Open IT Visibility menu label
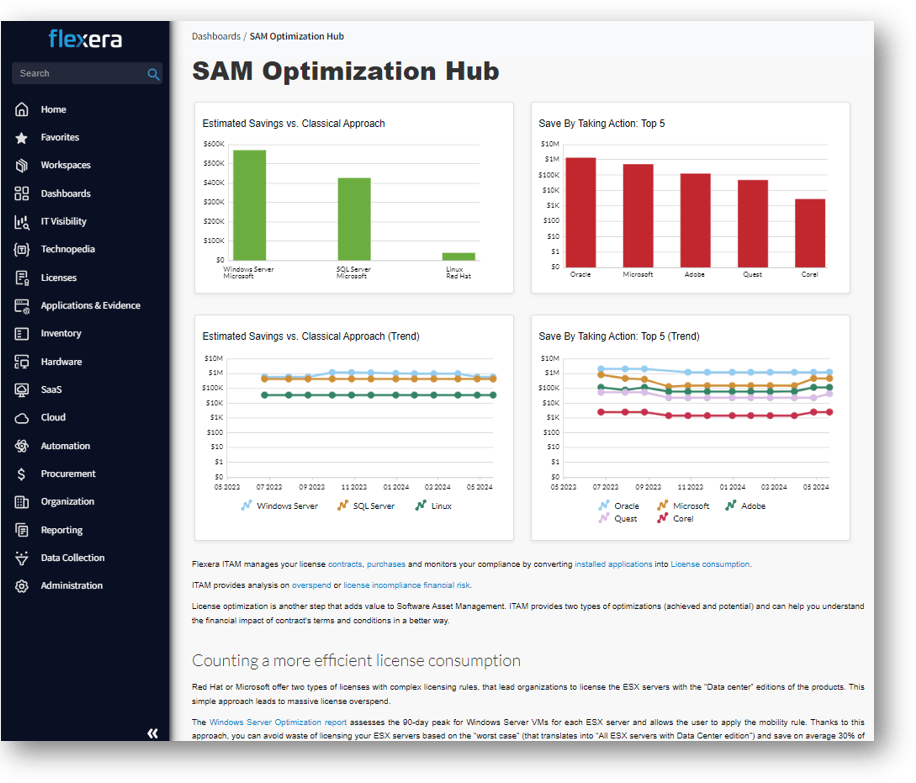The image size is (916, 783). (64, 221)
